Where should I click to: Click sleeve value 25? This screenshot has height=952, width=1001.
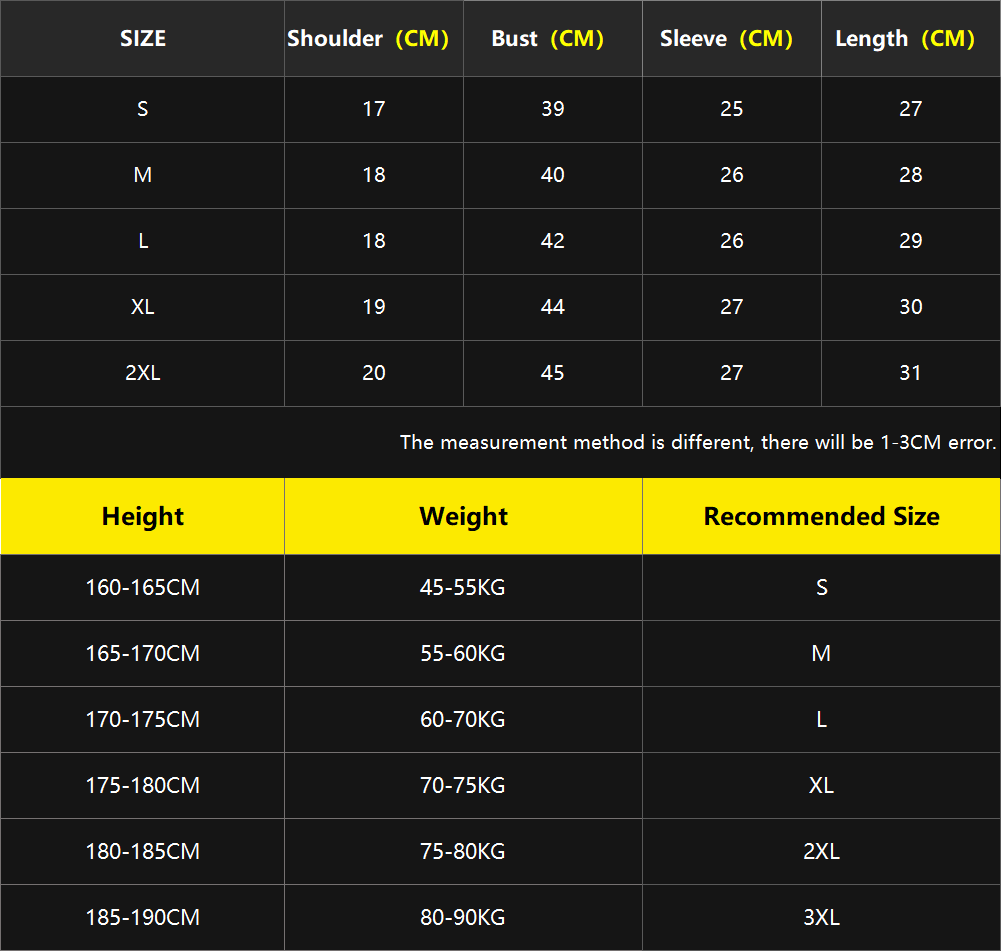[732, 109]
